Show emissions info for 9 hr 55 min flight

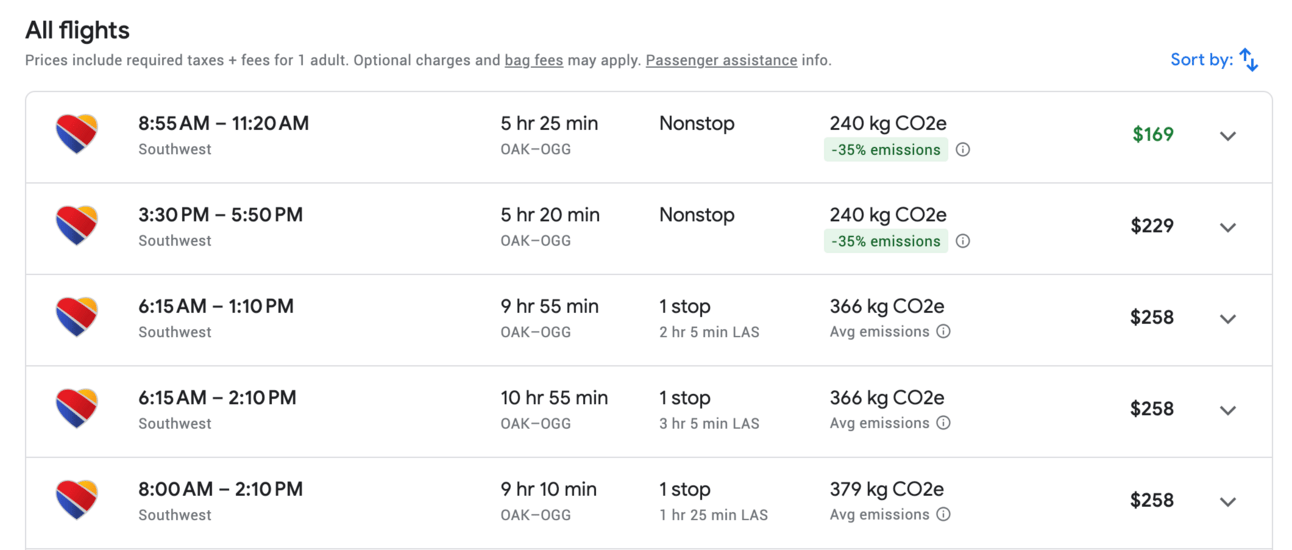[943, 332]
